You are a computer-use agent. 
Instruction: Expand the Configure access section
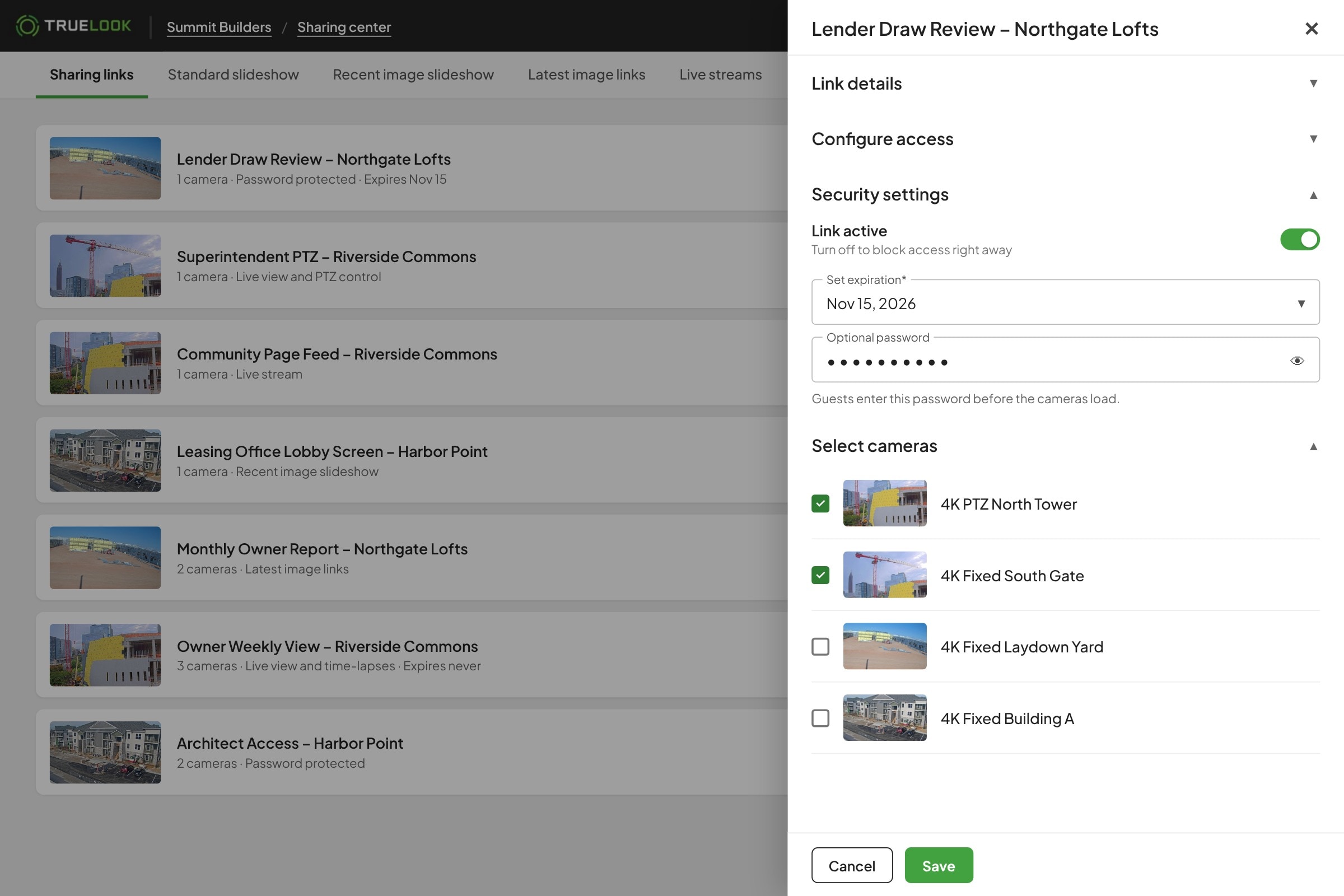(1065, 139)
